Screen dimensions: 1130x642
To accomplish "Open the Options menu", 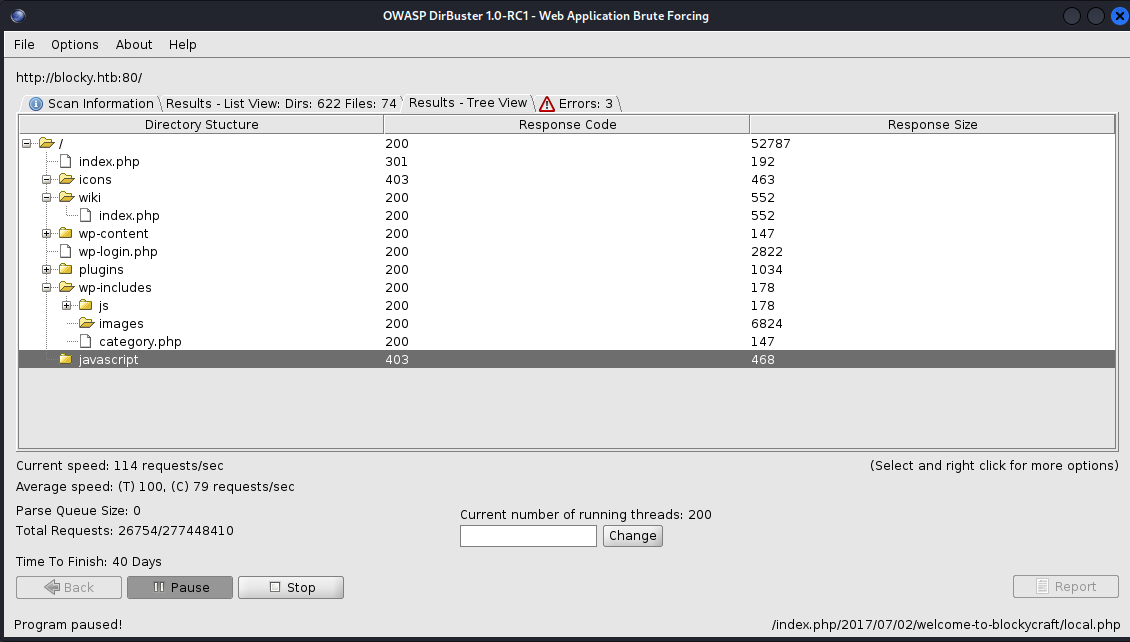I will tap(74, 44).
